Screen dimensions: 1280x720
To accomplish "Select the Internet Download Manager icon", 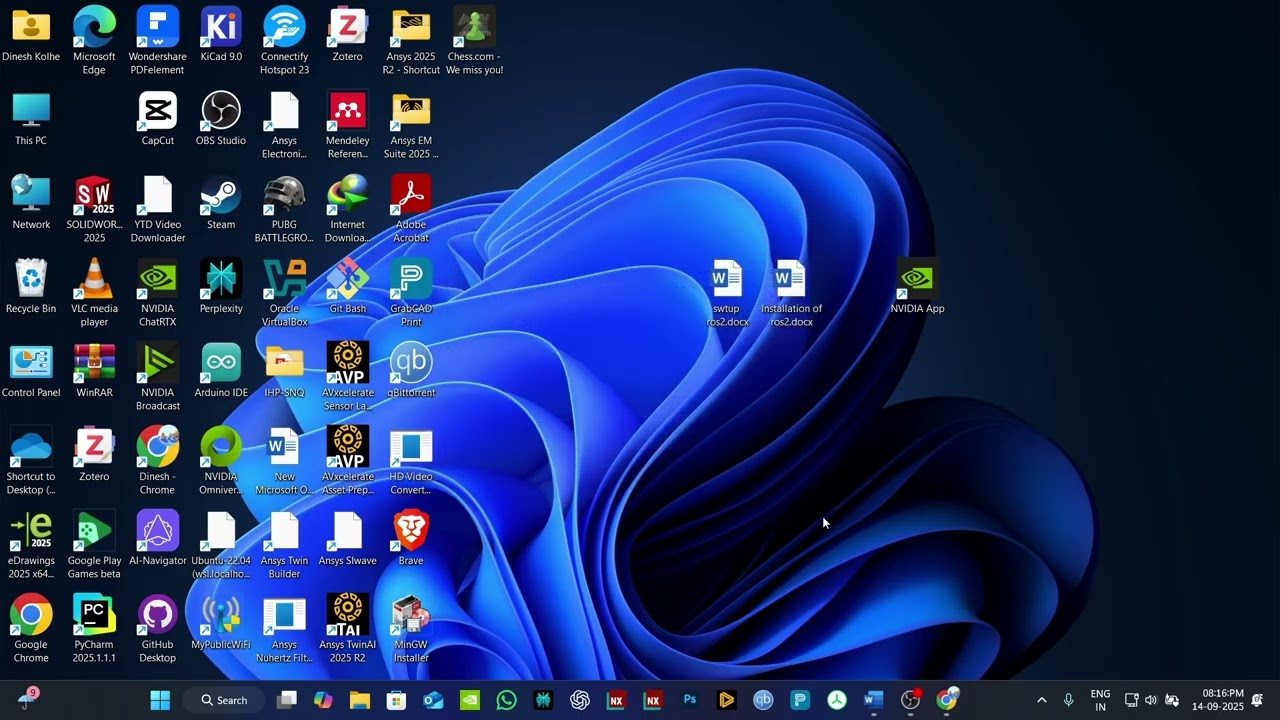I will point(347,210).
